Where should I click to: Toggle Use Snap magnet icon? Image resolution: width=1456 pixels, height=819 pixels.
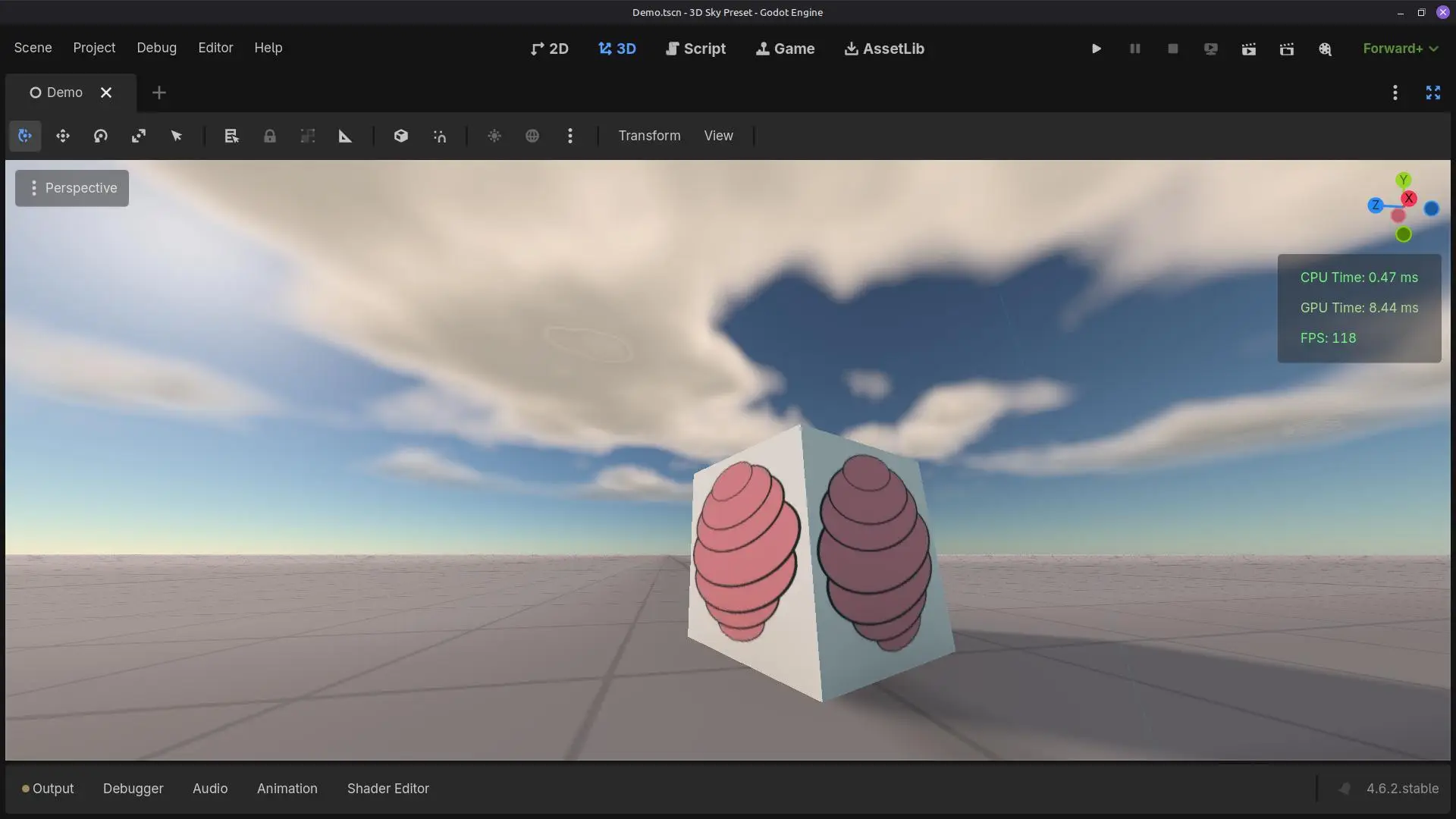point(440,136)
